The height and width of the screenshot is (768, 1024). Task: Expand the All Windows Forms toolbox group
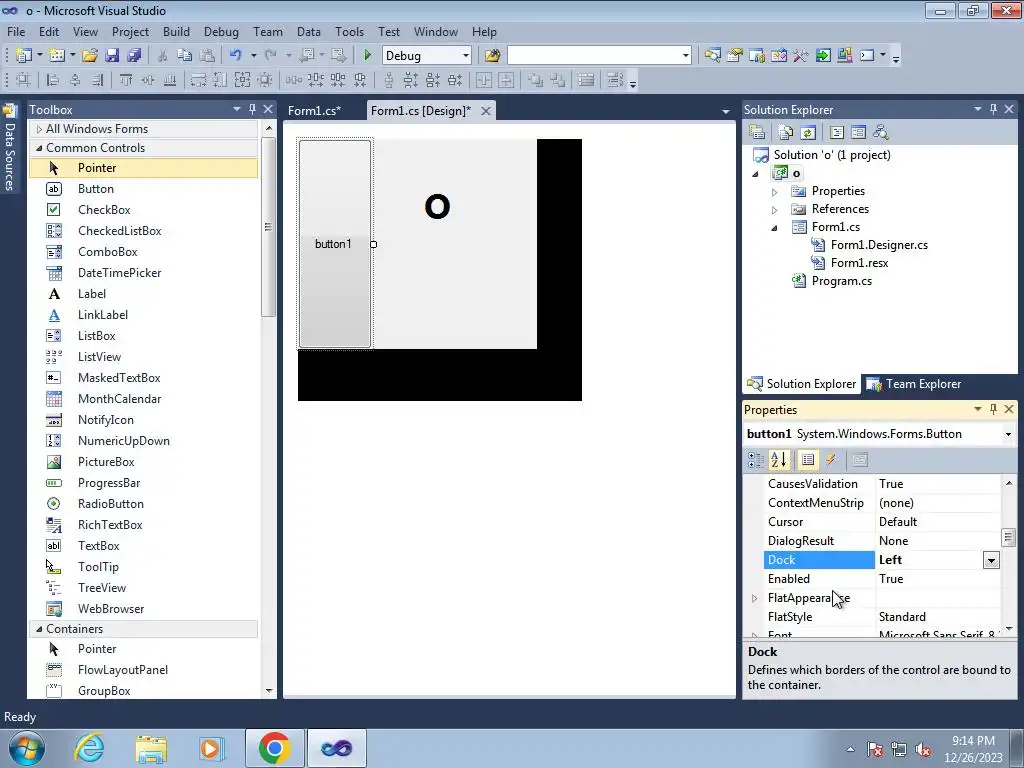coord(39,129)
